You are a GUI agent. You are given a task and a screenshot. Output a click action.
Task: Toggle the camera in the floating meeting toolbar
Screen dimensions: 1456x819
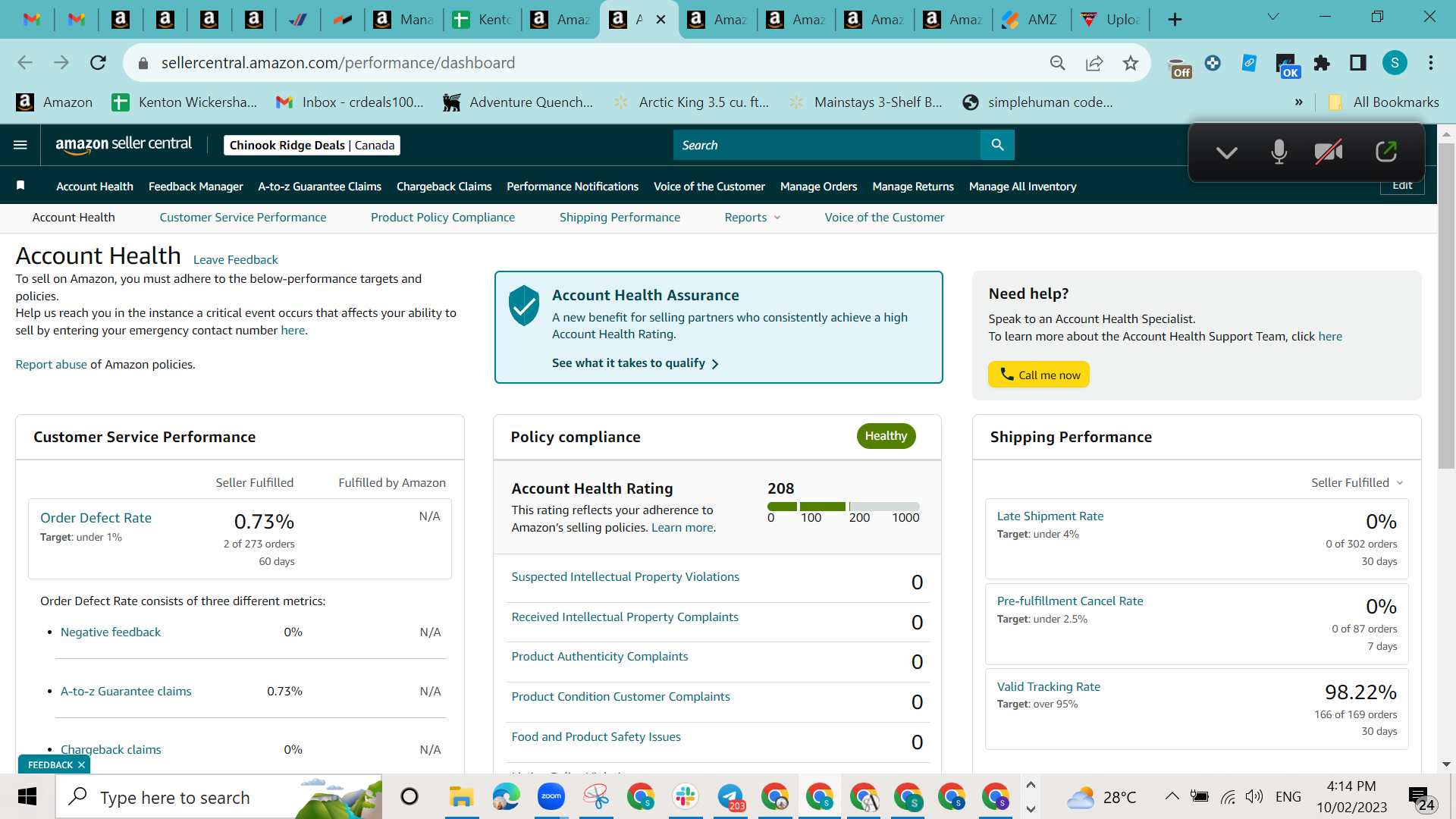(1329, 152)
